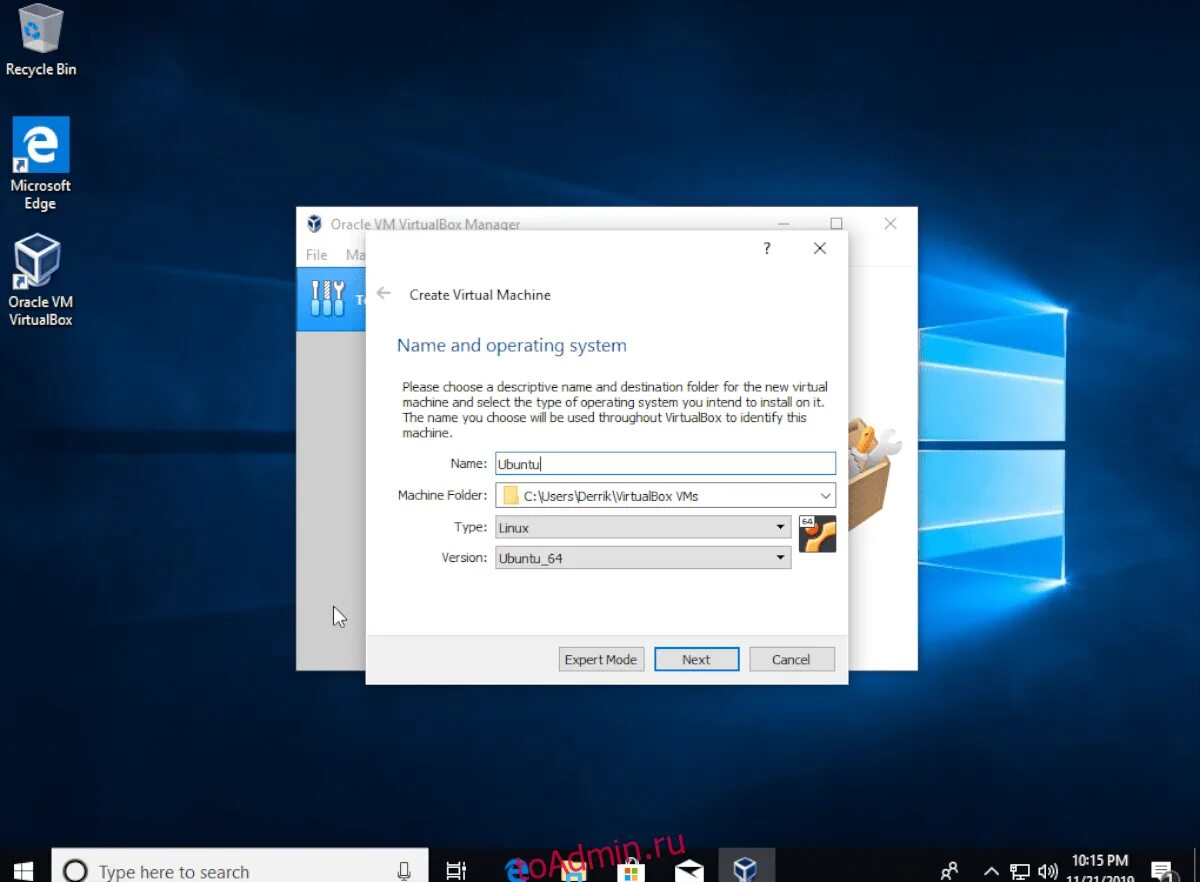Select the Microsoft Edge desktop shortcut
Viewport: 1200px width, 882px height.
(x=40, y=163)
